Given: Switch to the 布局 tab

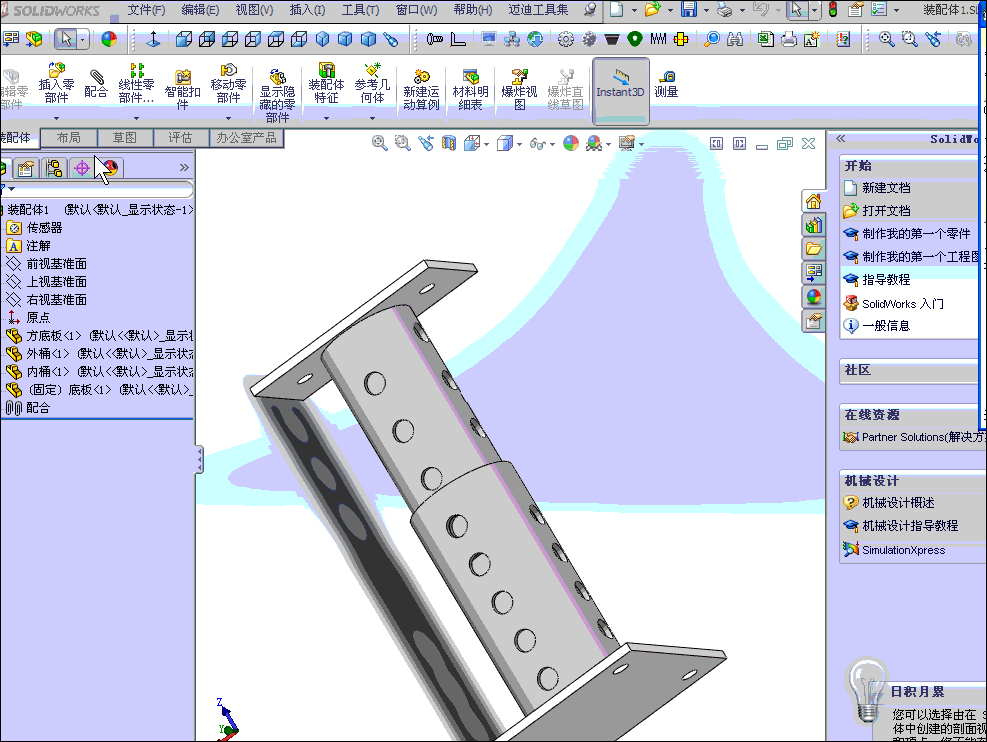Looking at the screenshot, I should [x=69, y=138].
